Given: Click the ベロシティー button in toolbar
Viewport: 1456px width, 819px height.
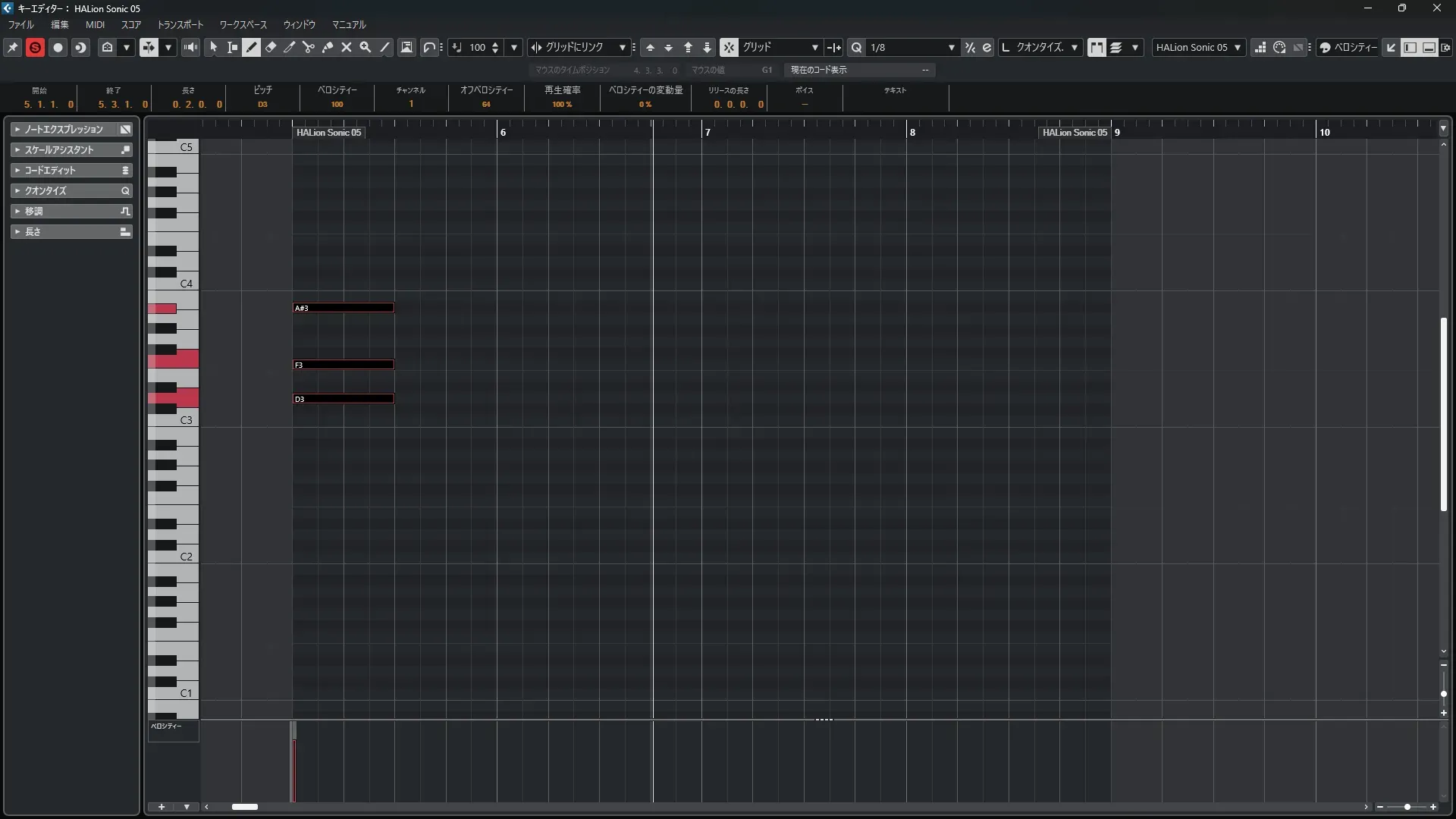Looking at the screenshot, I should [x=1348, y=47].
